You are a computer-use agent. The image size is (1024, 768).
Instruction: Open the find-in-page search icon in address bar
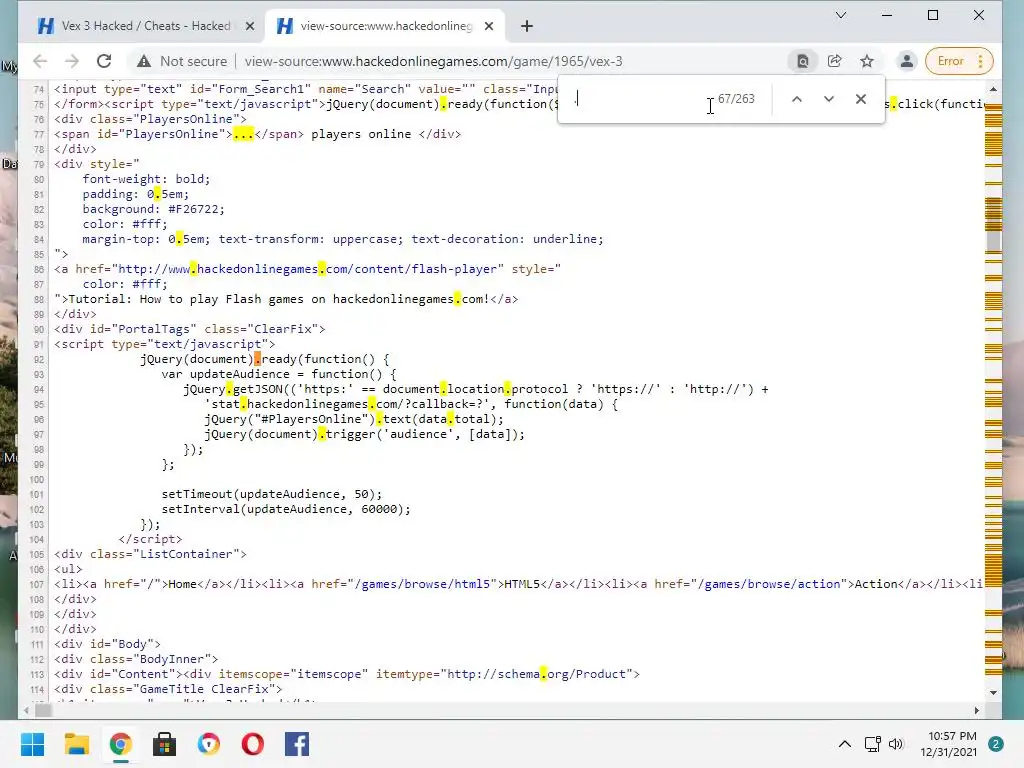(x=803, y=61)
